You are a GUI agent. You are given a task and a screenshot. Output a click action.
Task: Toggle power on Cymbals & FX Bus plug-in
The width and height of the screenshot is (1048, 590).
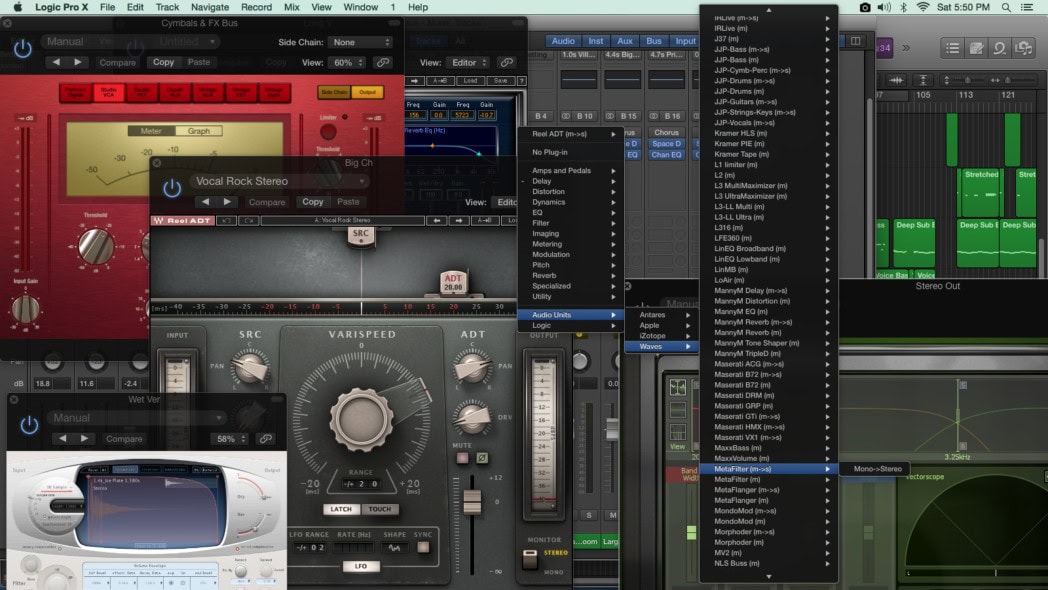coord(23,49)
